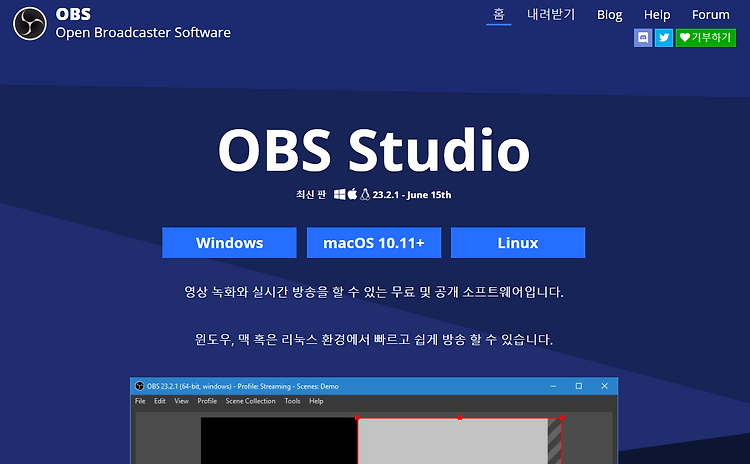Open Edit menu in the OBS demo window

[160, 401]
